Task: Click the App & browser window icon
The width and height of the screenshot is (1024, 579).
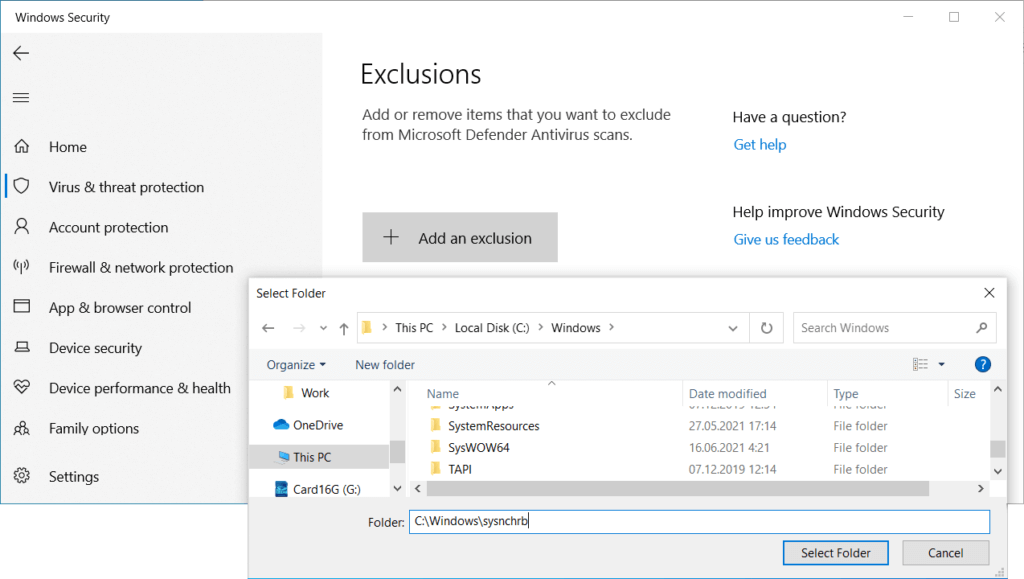Action: click(22, 306)
